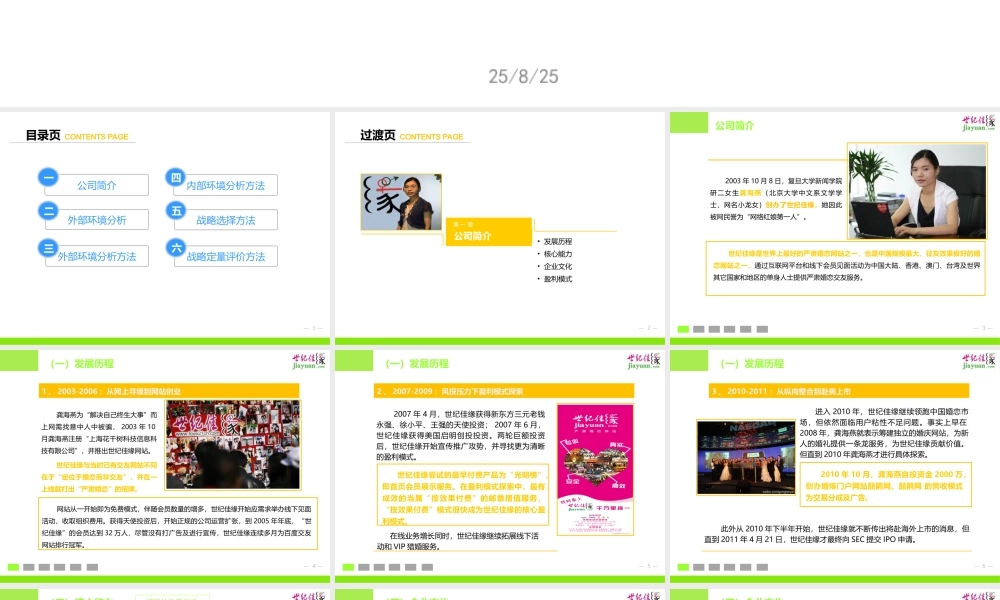Click the yellow heading '3、2010-2011'
1000x600 pixels.
click(x=839, y=391)
